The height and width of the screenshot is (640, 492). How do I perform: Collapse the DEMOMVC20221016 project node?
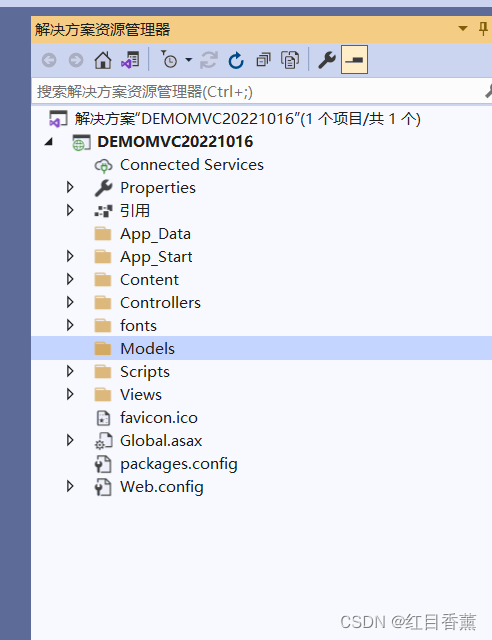coord(49,142)
